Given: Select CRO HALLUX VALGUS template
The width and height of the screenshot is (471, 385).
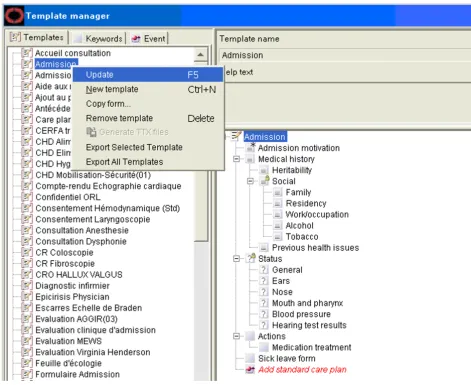Looking at the screenshot, I should tap(79, 275).
